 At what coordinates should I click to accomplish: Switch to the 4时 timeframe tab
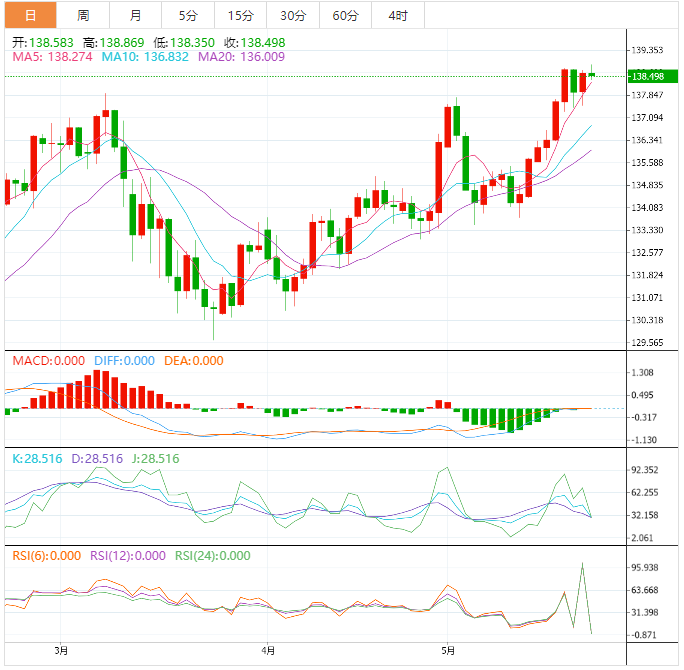[397, 15]
